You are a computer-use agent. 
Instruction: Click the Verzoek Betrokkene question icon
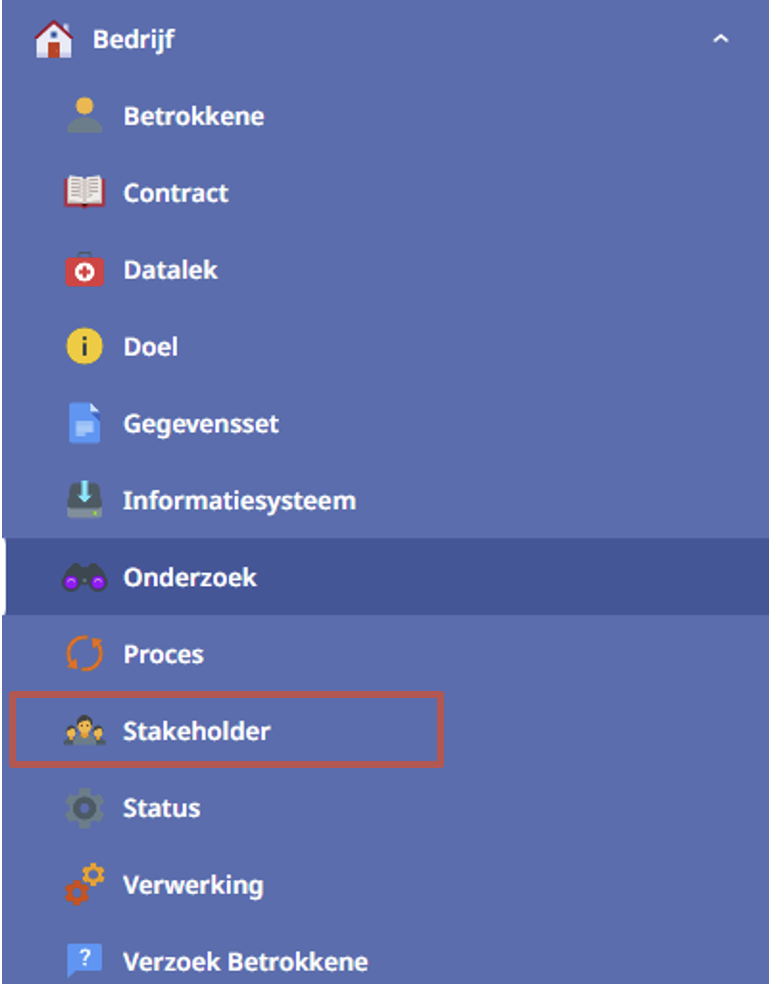[85, 961]
